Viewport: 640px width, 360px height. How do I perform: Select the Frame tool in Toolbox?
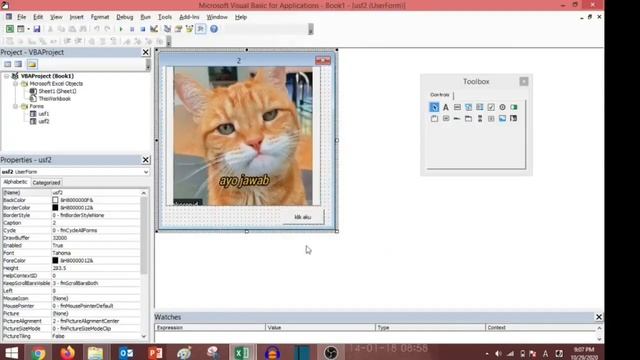tap(434, 118)
